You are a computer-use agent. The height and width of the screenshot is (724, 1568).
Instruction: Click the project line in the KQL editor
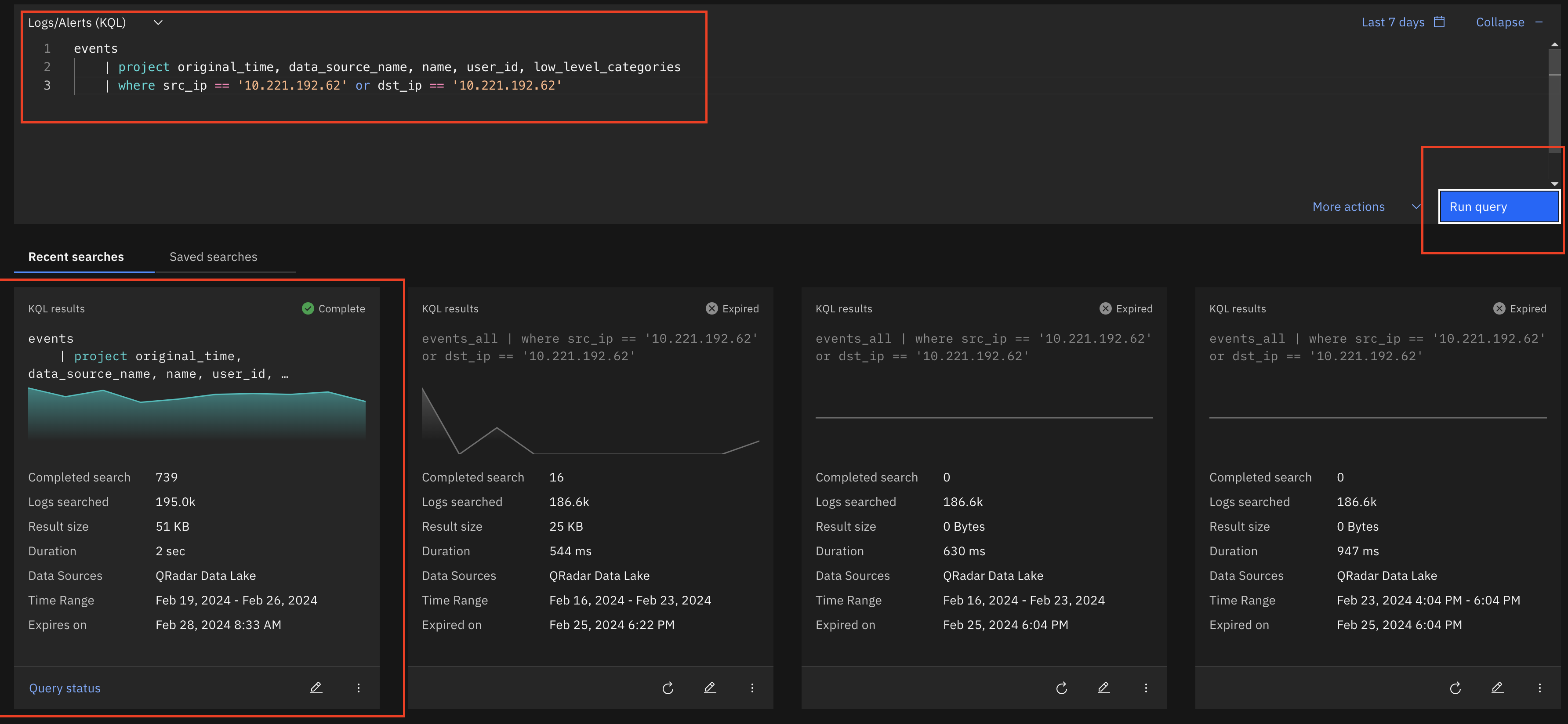pyautogui.click(x=393, y=67)
